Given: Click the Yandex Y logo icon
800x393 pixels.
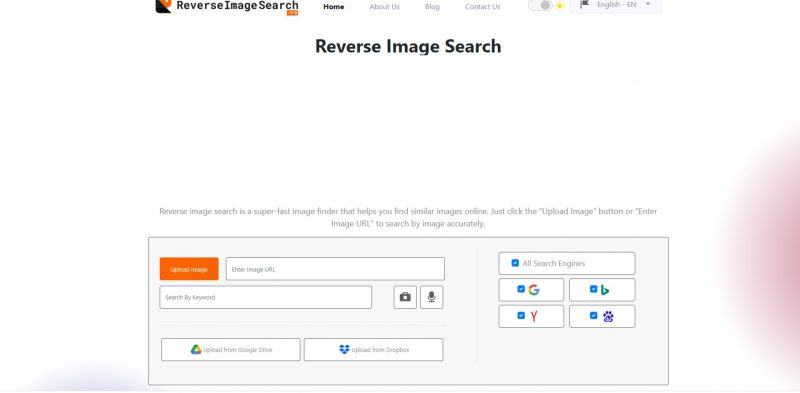Looking at the screenshot, I should [534, 316].
